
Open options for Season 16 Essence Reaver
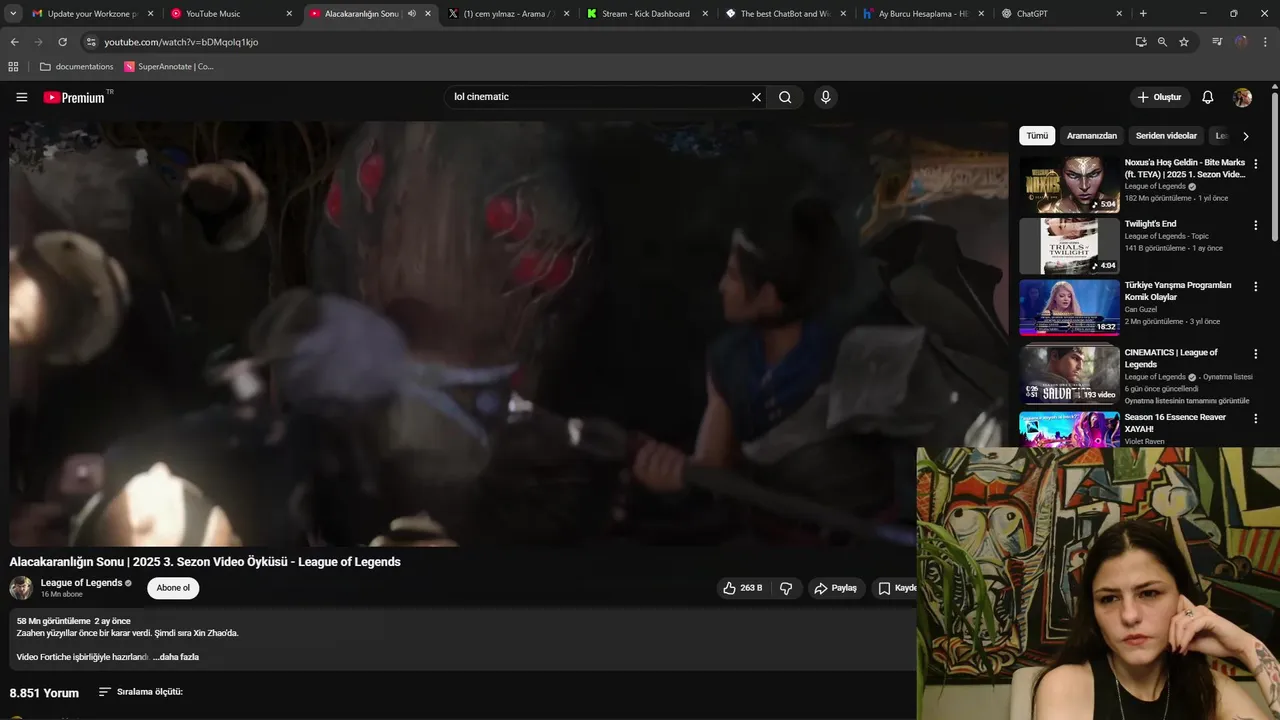point(1255,419)
